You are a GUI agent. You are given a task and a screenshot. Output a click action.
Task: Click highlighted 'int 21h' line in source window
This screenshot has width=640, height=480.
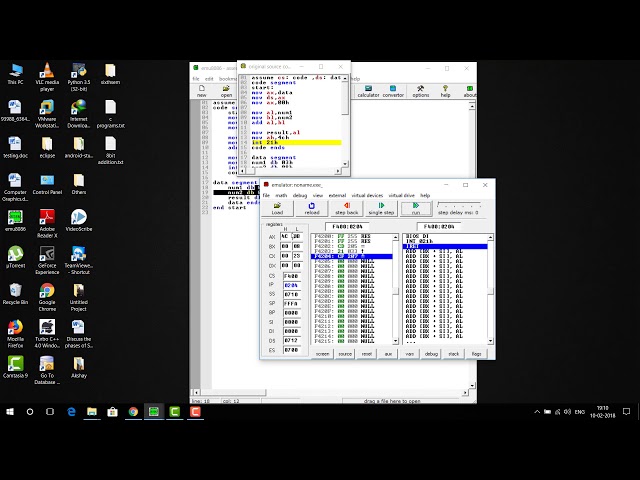(x=296, y=143)
